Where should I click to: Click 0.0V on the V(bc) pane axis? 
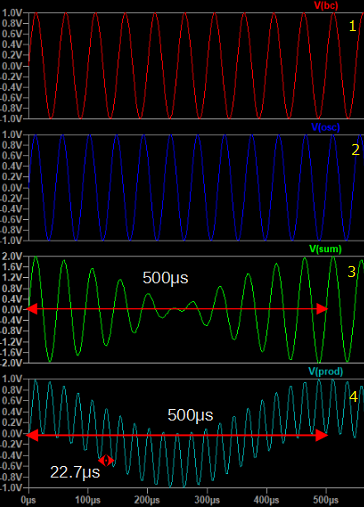click(12, 66)
